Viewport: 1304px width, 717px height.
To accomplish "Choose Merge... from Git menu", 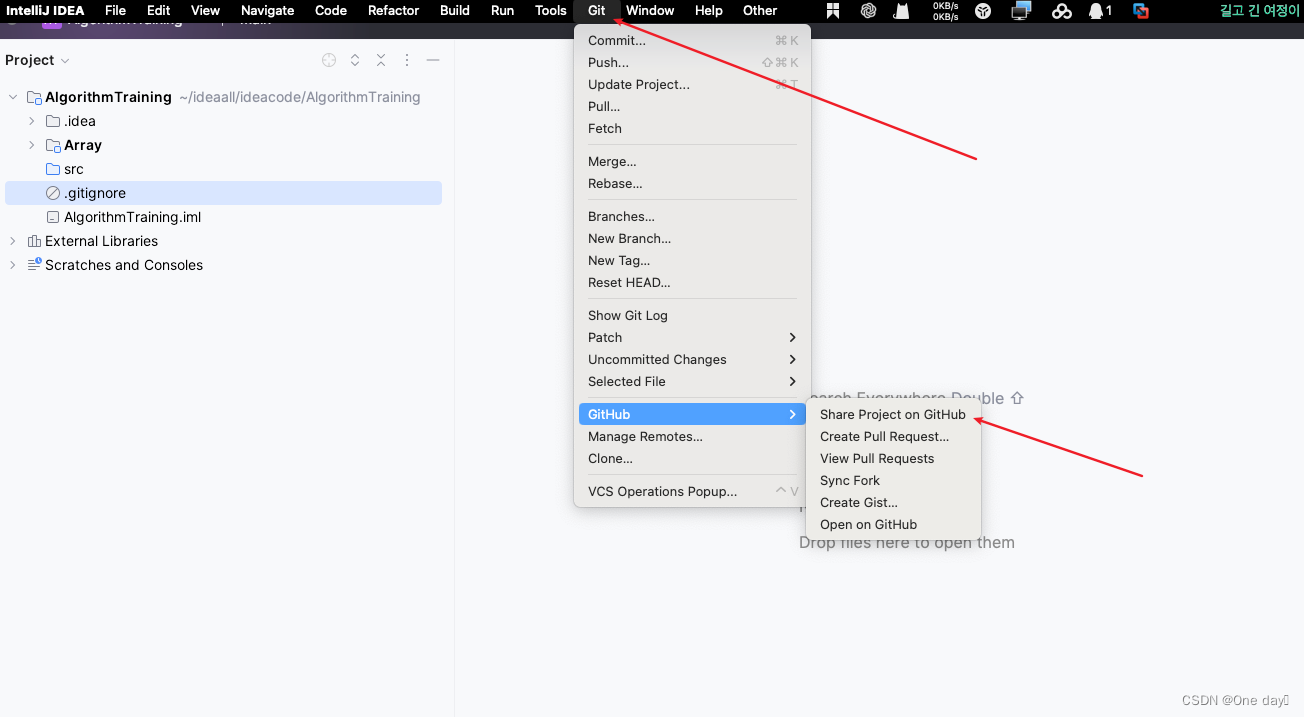I will [692, 162].
